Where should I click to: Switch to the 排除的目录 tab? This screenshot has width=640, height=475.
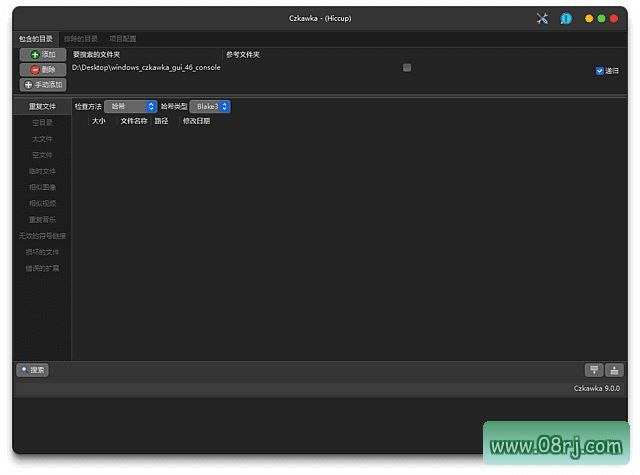tap(81, 39)
